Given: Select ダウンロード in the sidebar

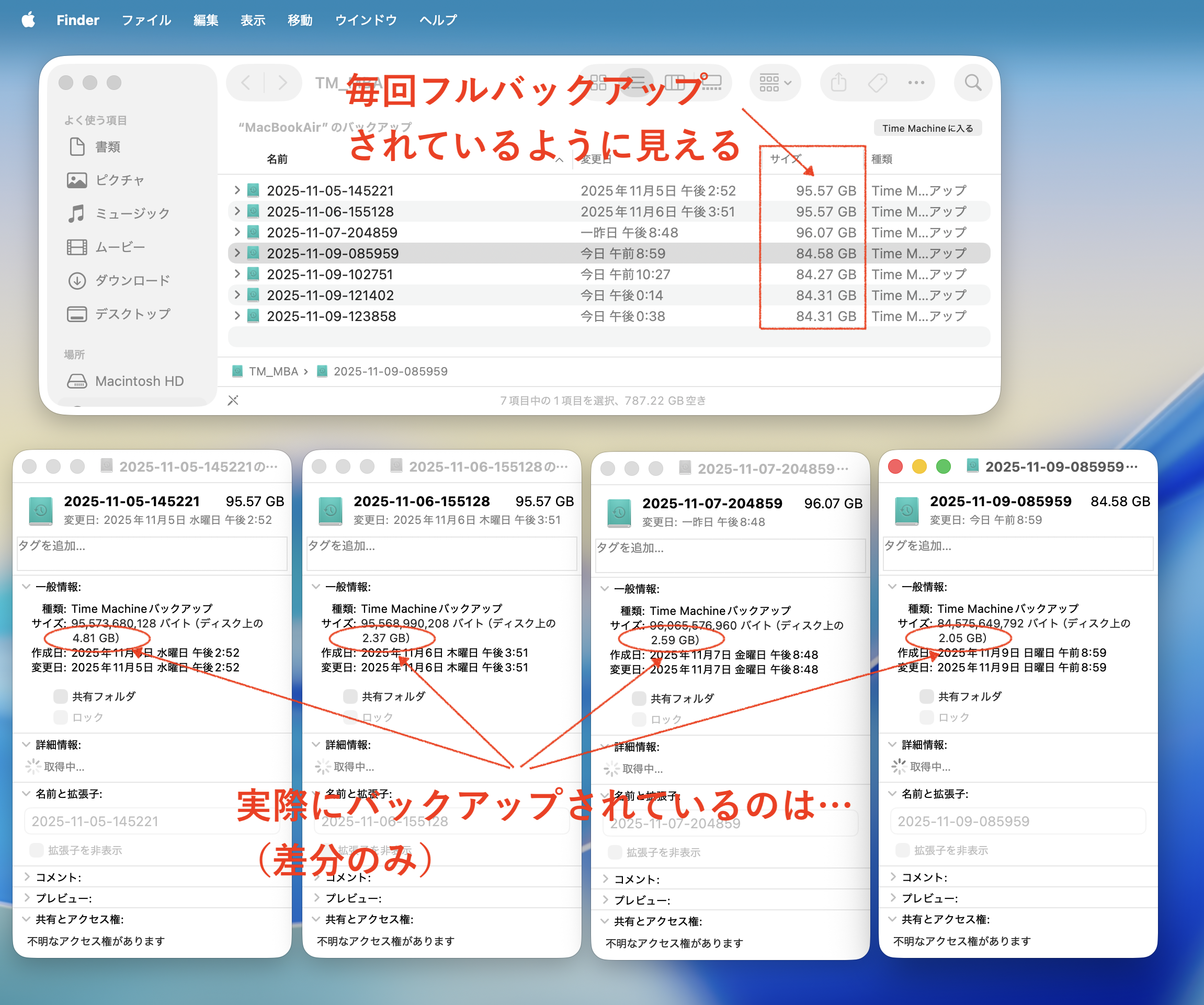Looking at the screenshot, I should pyautogui.click(x=132, y=280).
